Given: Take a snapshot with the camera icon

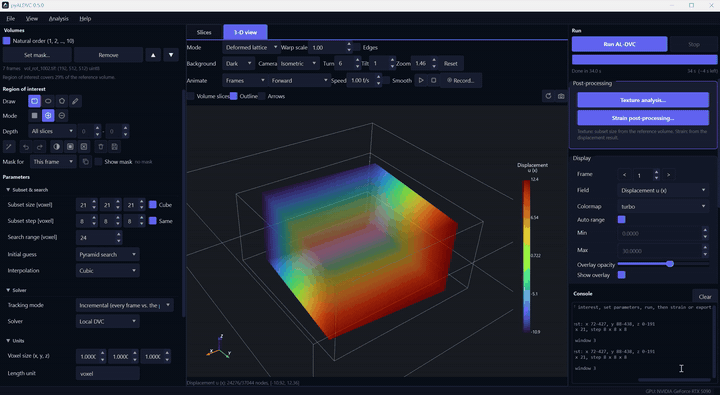Looking at the screenshot, I should pyautogui.click(x=561, y=96).
